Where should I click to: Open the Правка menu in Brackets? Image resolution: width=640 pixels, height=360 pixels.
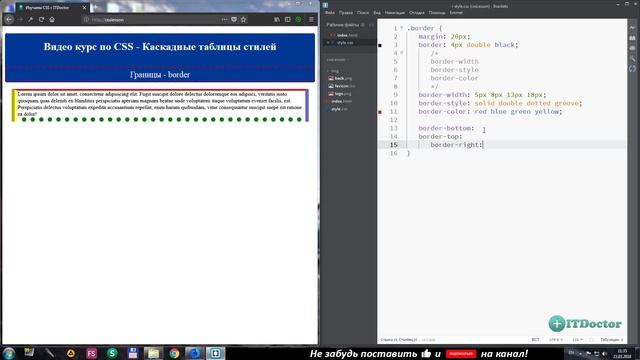click(346, 13)
